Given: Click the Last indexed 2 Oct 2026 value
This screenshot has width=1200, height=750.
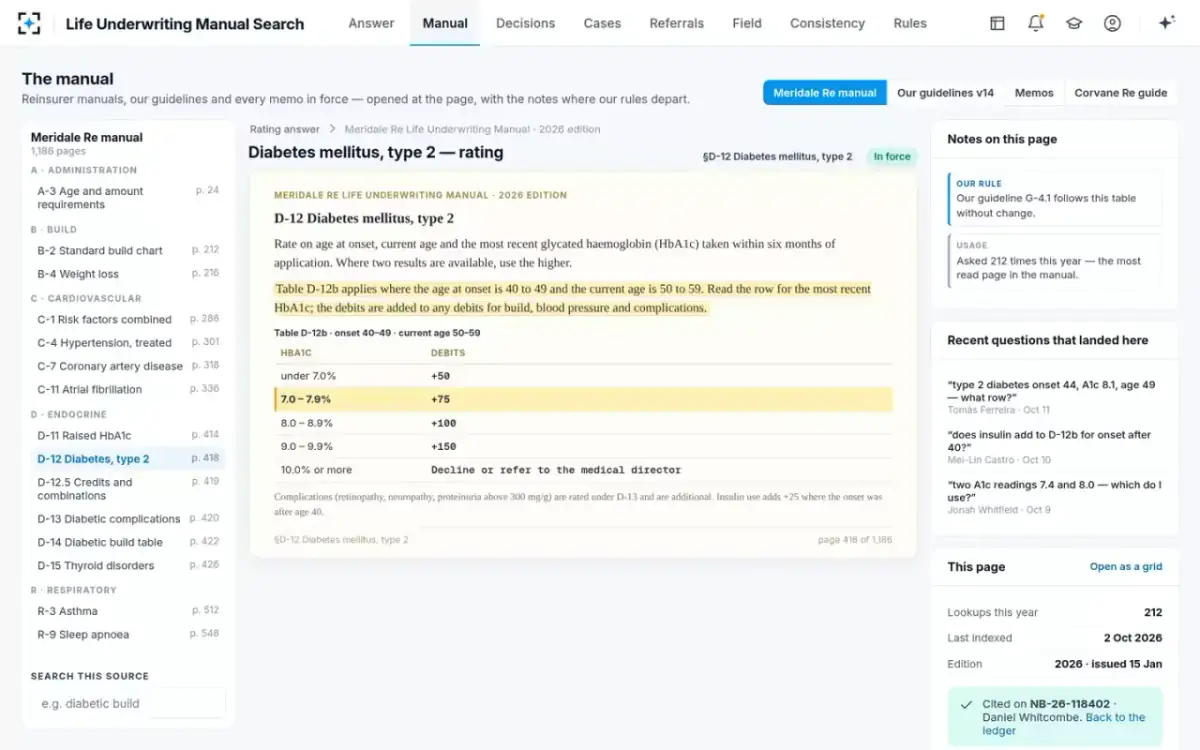Looking at the screenshot, I should tap(1133, 638).
